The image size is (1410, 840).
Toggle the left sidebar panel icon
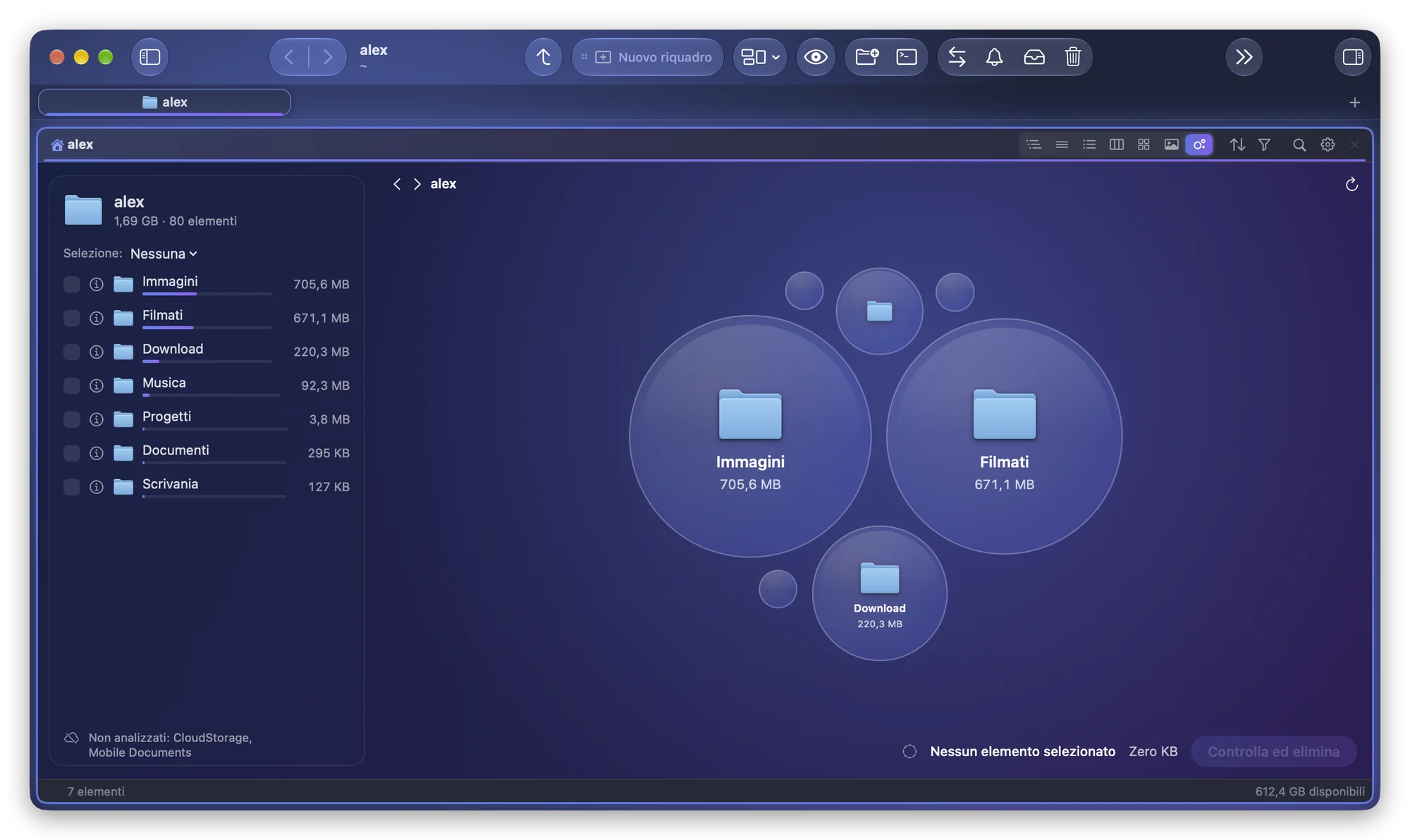point(149,57)
